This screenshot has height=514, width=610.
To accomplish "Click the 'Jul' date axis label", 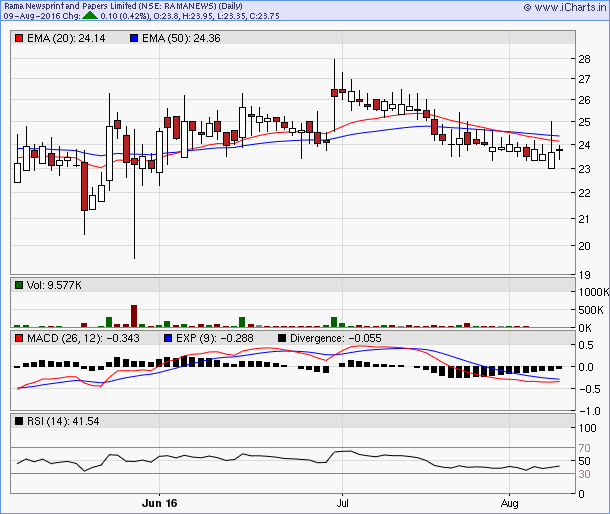I will point(342,503).
